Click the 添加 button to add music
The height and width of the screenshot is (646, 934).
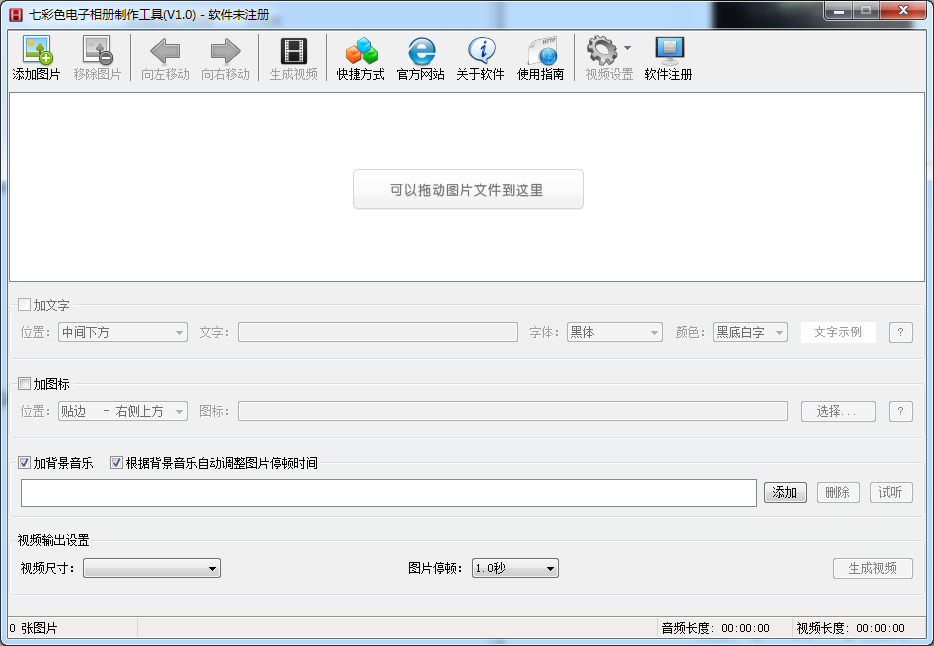click(785, 492)
